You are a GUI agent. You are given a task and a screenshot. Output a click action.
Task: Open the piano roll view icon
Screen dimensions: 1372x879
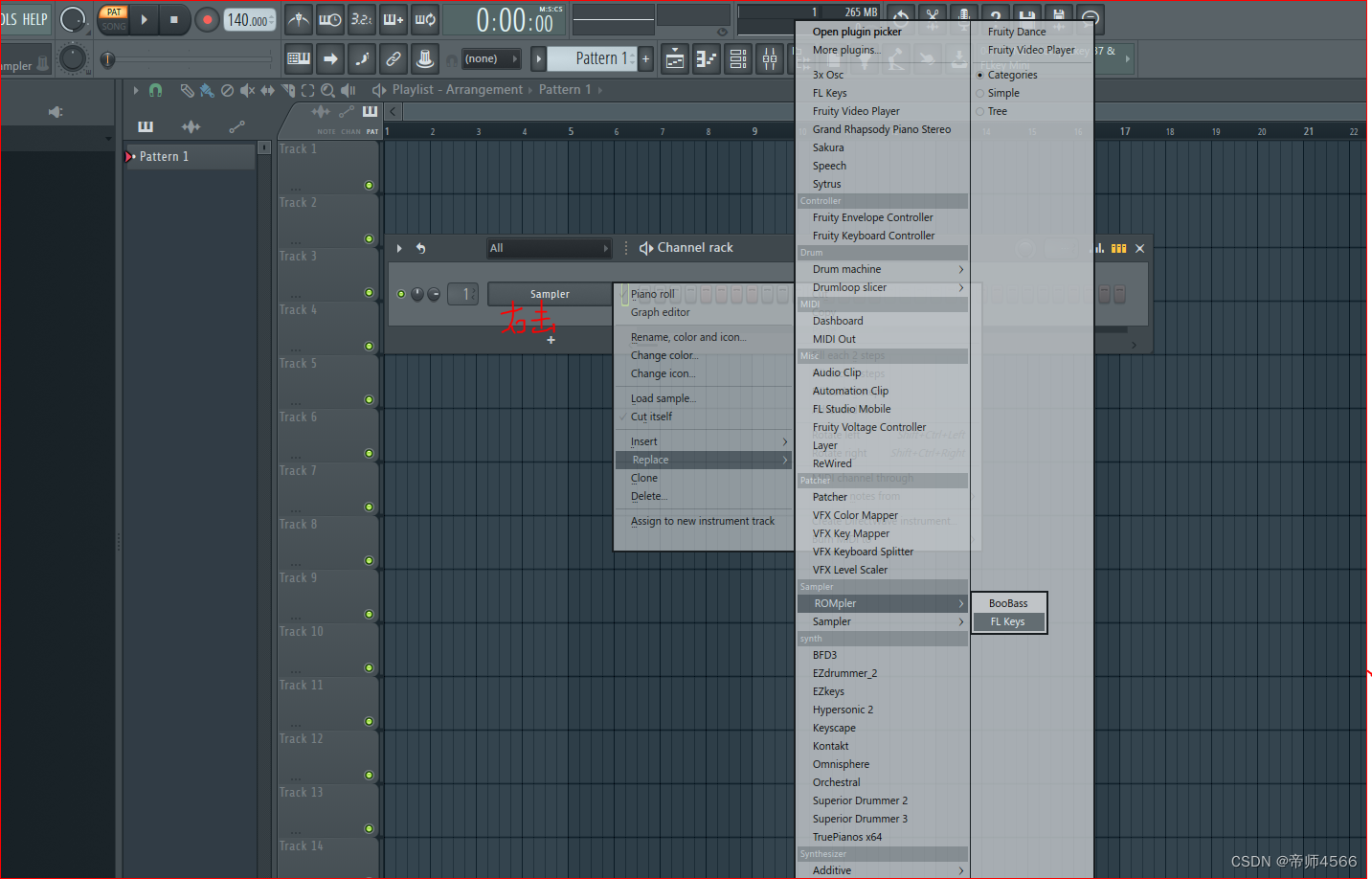point(707,59)
